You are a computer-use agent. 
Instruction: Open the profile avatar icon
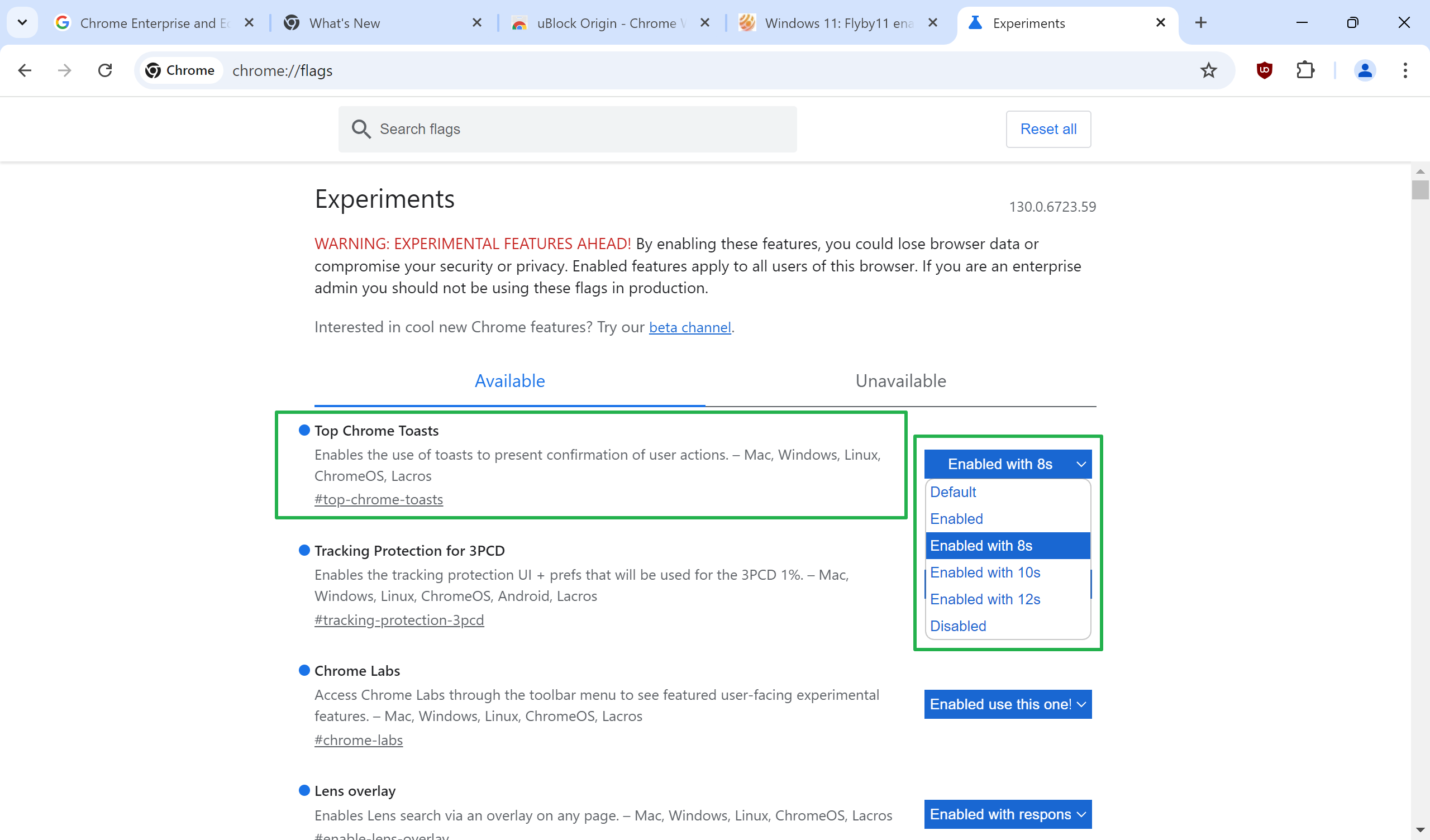(x=1364, y=70)
